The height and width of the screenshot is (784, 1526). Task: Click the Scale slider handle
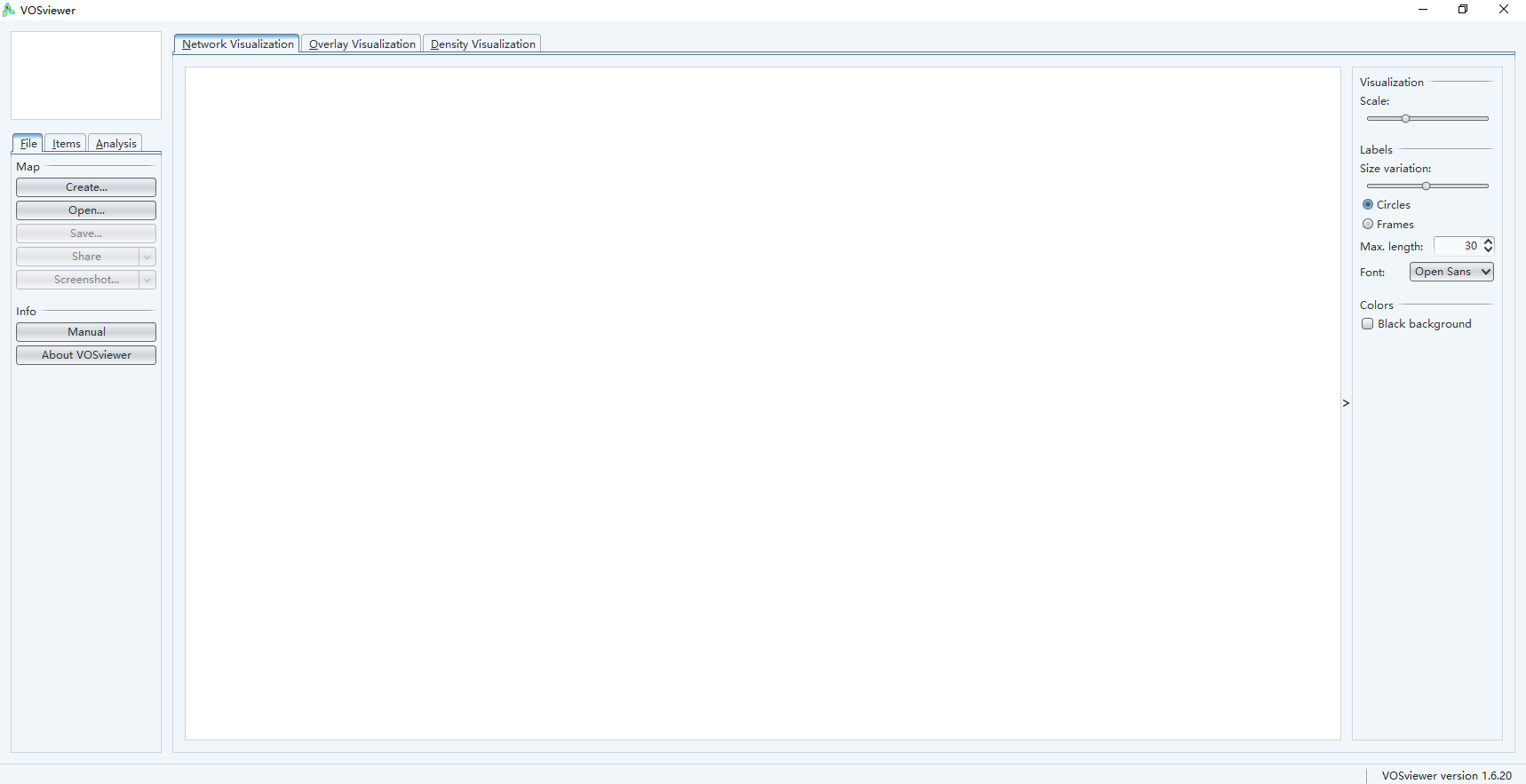click(1405, 118)
